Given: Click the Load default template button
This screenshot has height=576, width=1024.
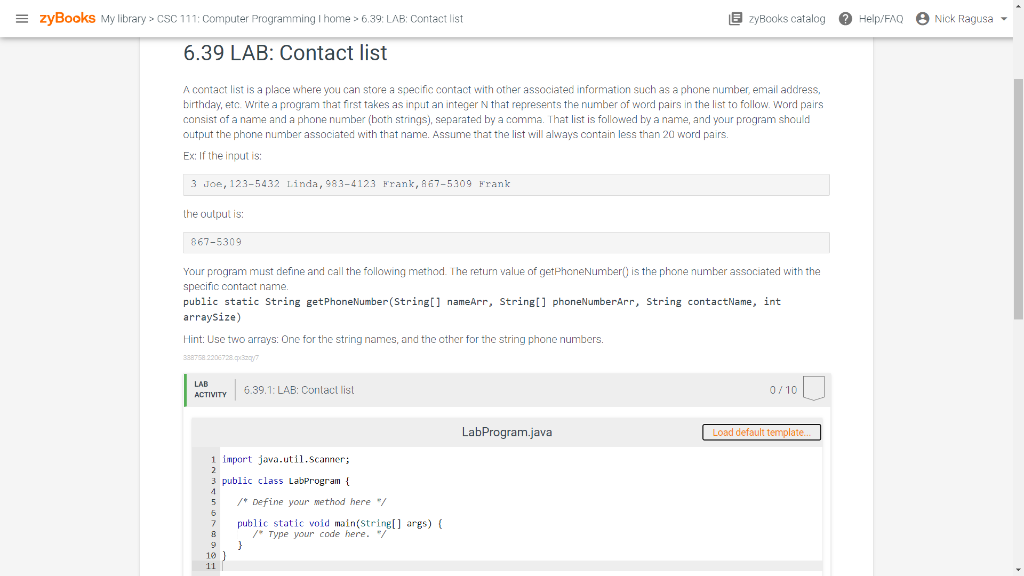Looking at the screenshot, I should tap(761, 432).
